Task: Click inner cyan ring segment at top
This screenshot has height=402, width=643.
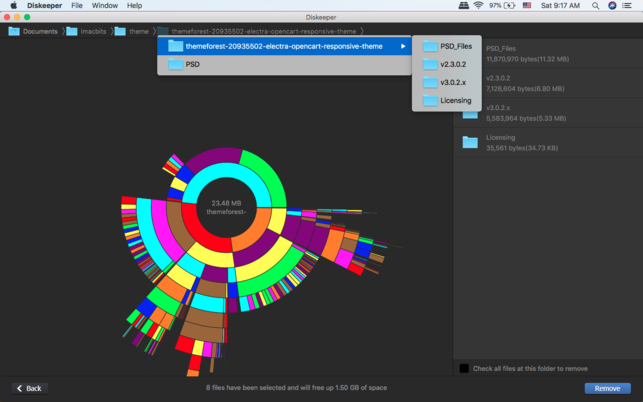Action: (x=226, y=170)
